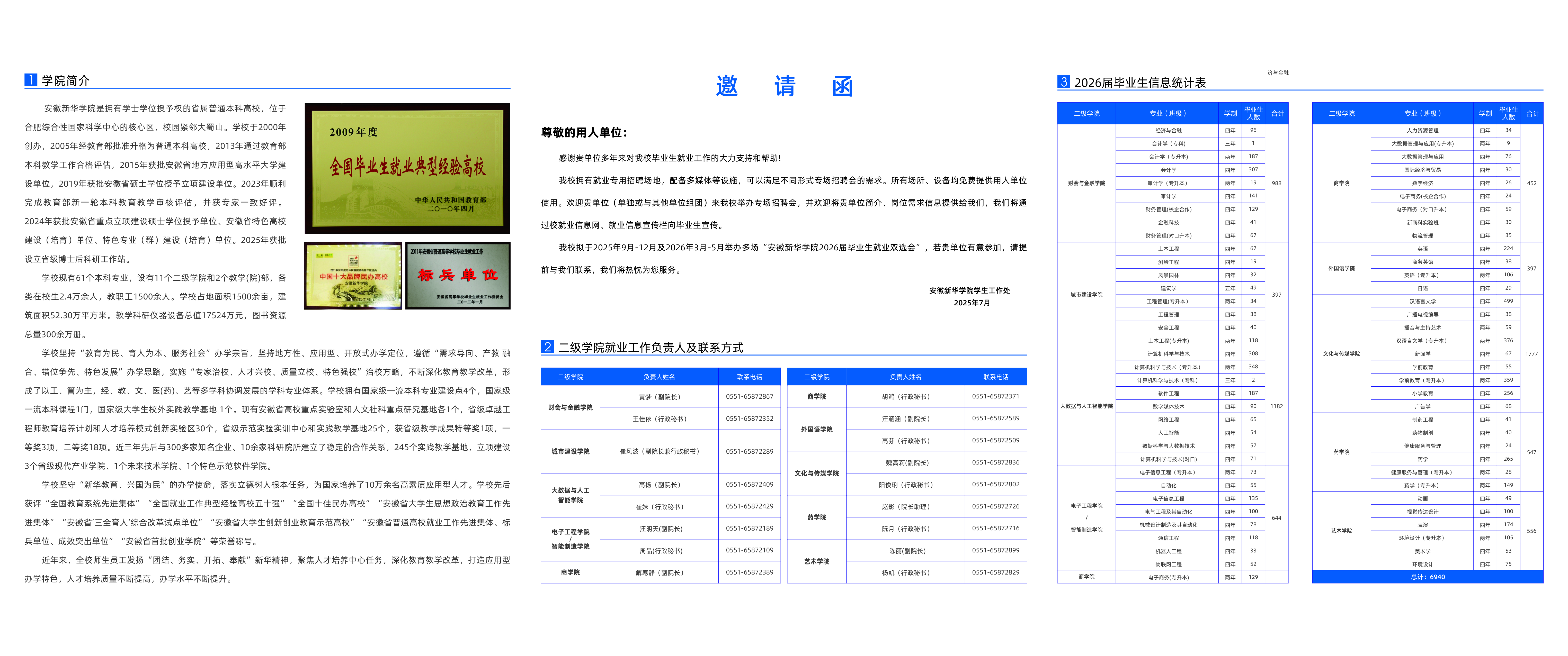Click the 988 subtotal for 财会与金融学院
Screen dimensions: 1568x656
pos(1276,183)
